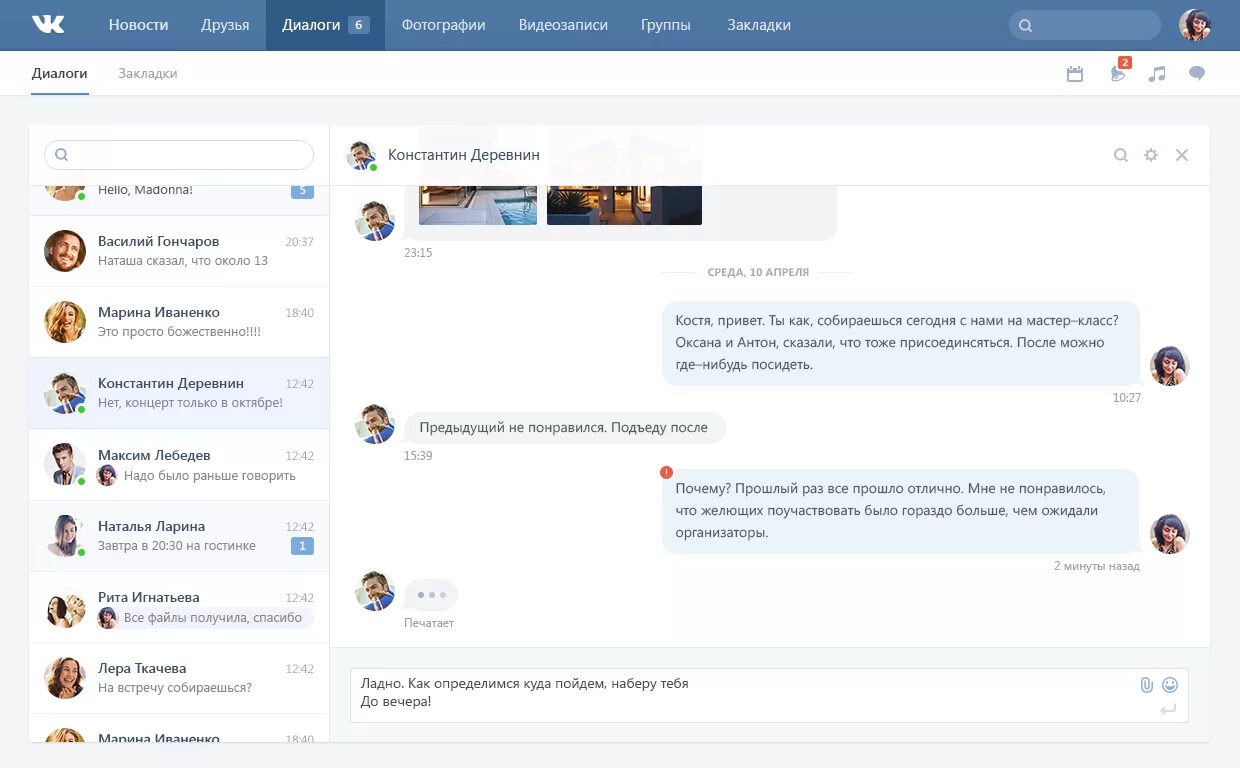The image size is (1240, 768).
Task: Click sender avatar next to 10:27 message
Action: pyautogui.click(x=1169, y=366)
